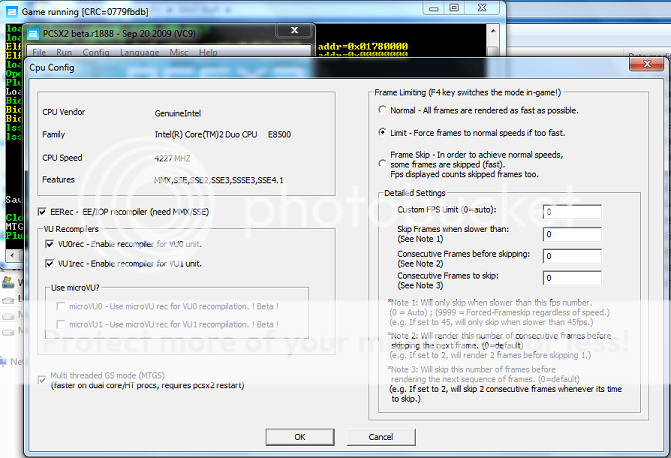The width and height of the screenshot is (671, 458).
Task: Select Normal frame limiting mode
Action: (x=382, y=110)
